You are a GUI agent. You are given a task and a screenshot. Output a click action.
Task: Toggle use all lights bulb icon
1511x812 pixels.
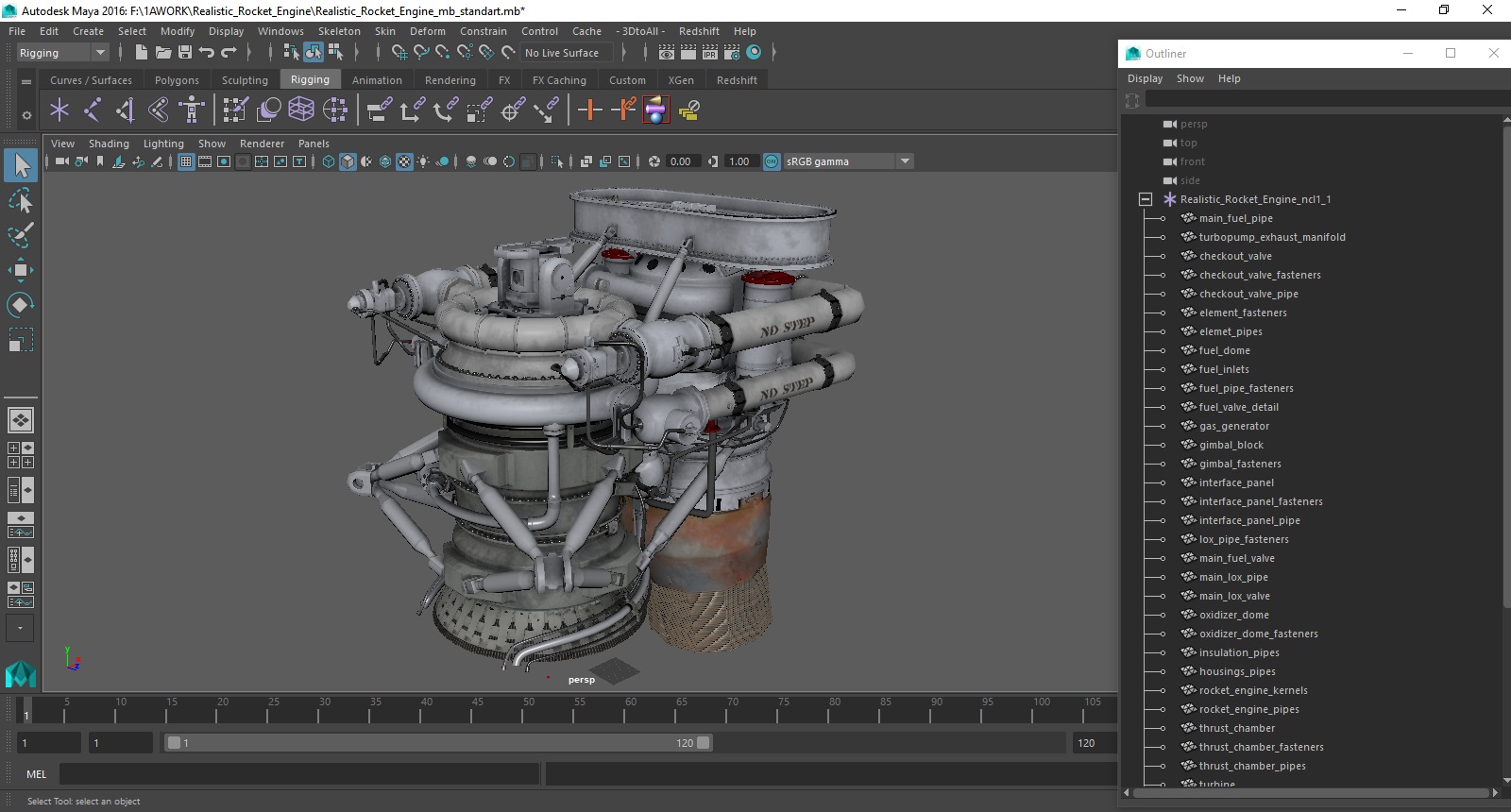click(x=423, y=161)
